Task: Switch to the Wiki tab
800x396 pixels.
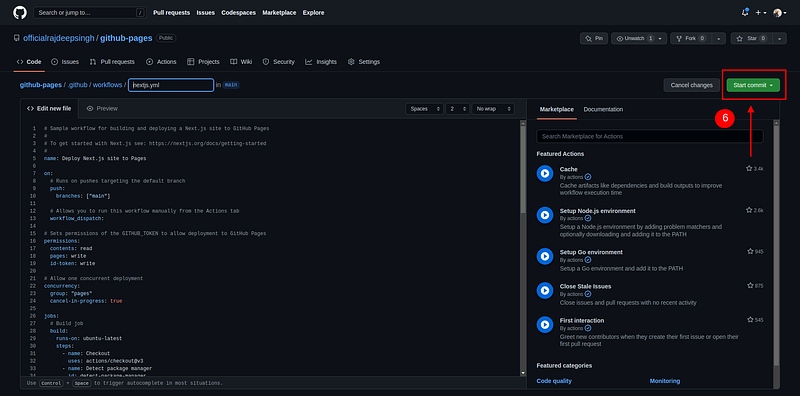Action: coord(241,62)
